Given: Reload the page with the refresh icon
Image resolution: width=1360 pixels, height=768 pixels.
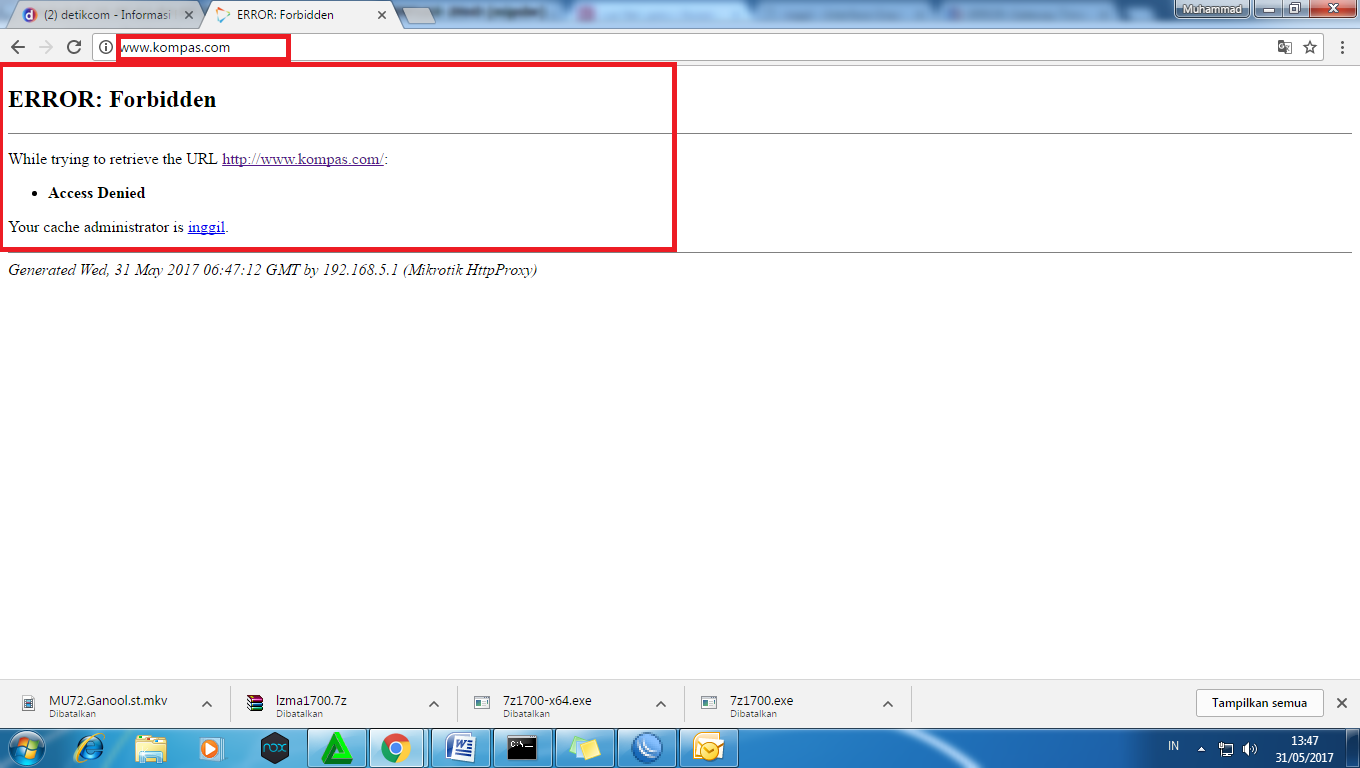Looking at the screenshot, I should (74, 47).
